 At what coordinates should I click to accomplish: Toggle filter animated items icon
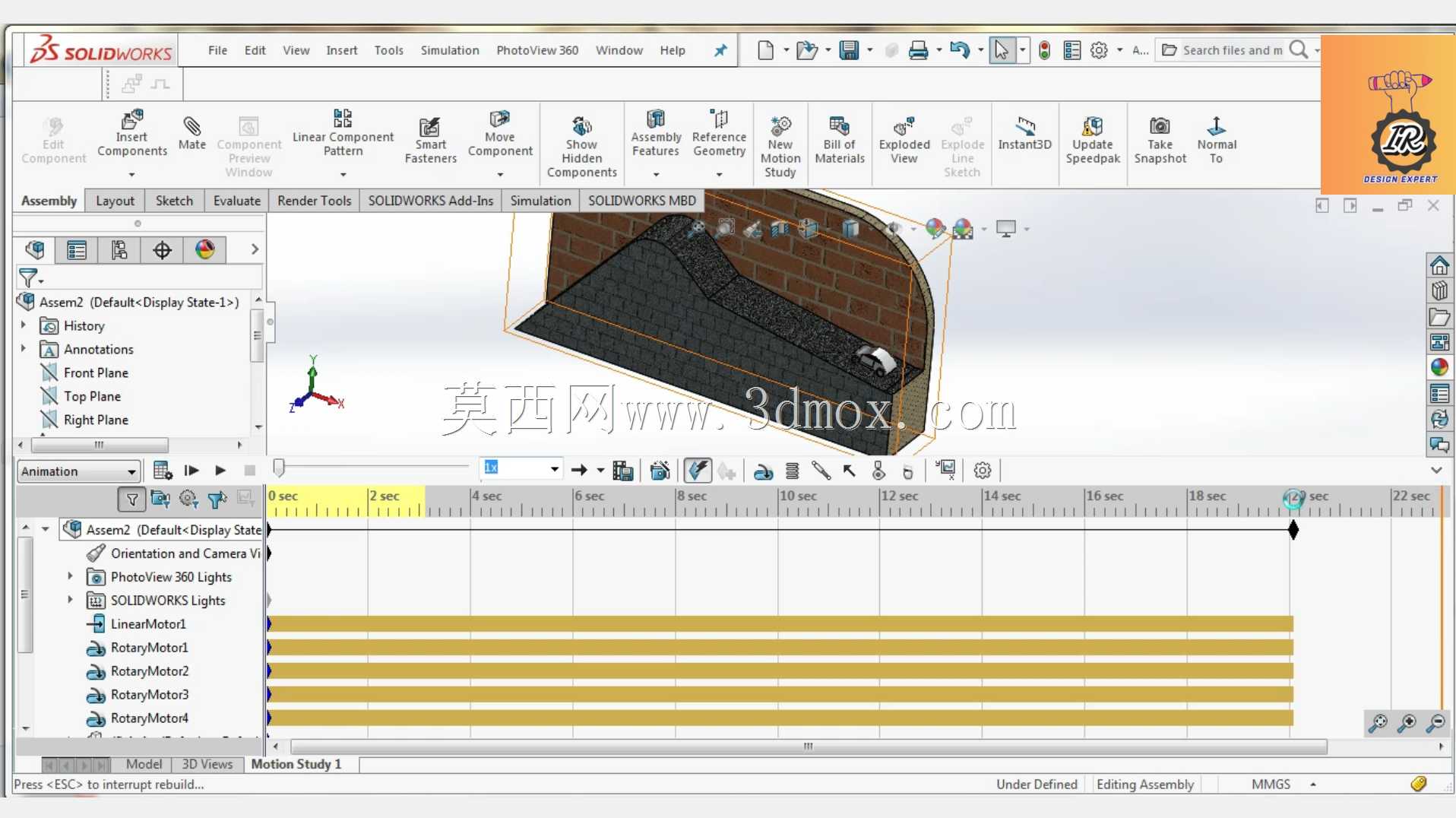click(x=160, y=499)
